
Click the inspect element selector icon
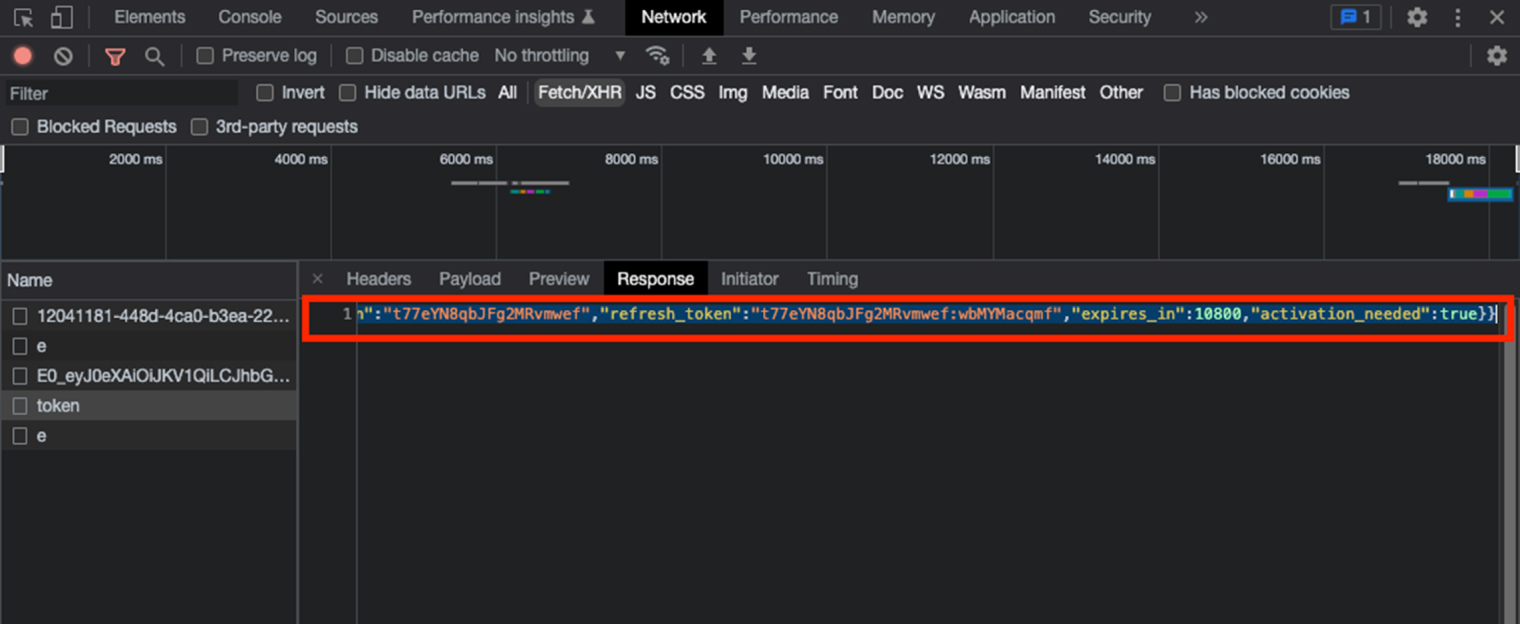click(x=23, y=17)
